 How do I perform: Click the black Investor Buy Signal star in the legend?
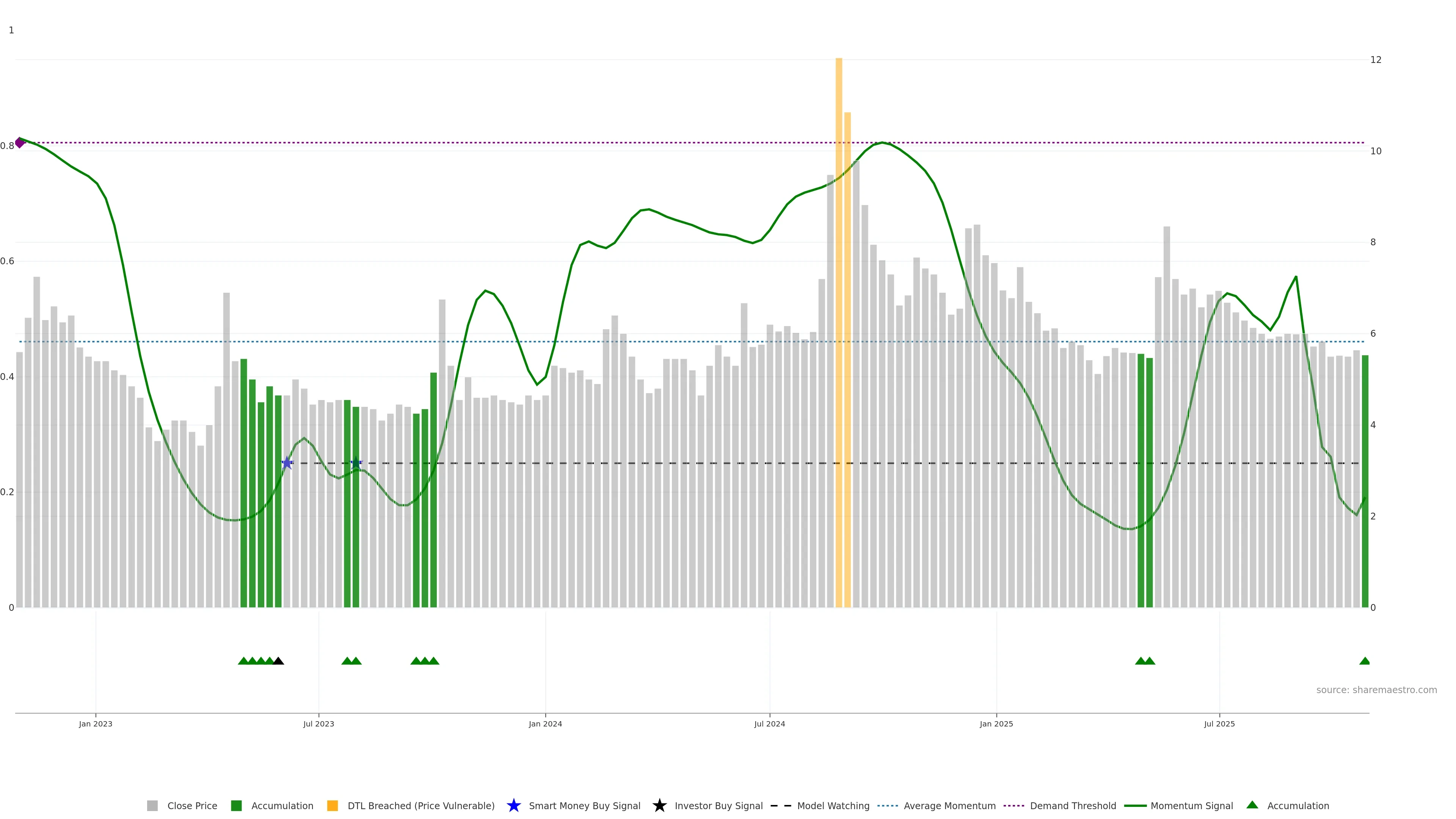pos(660,806)
